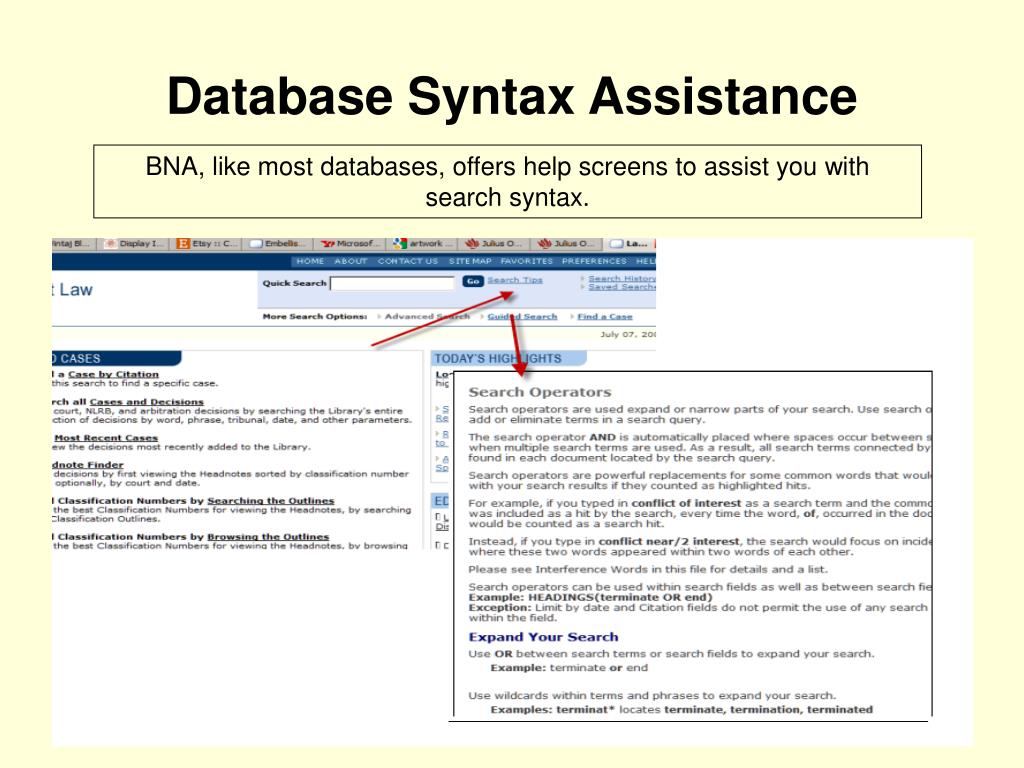
Task: Open the Julius O... tab beside La... tab
Action: 566,244
